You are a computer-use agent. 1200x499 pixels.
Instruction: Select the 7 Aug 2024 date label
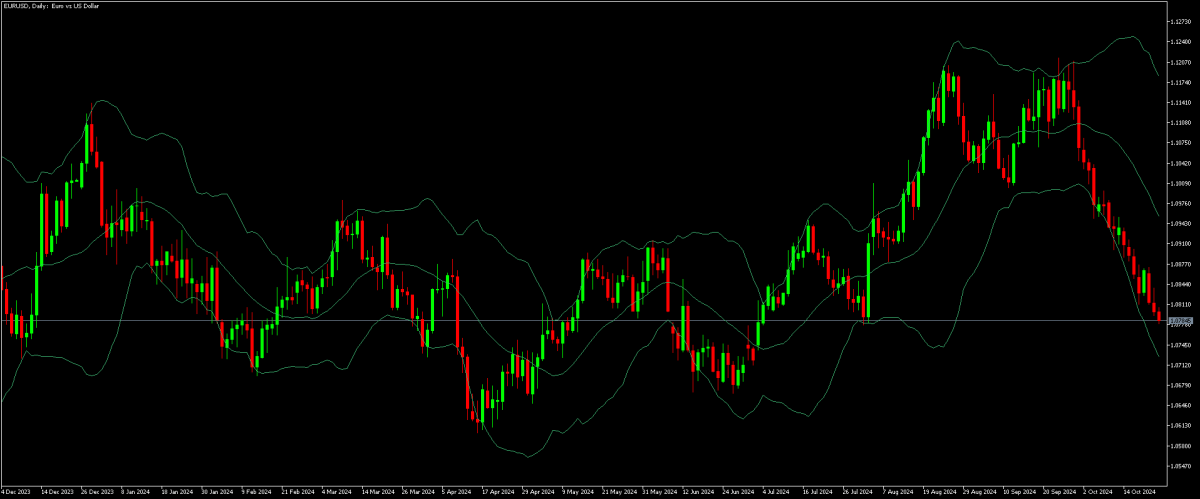pos(897,492)
